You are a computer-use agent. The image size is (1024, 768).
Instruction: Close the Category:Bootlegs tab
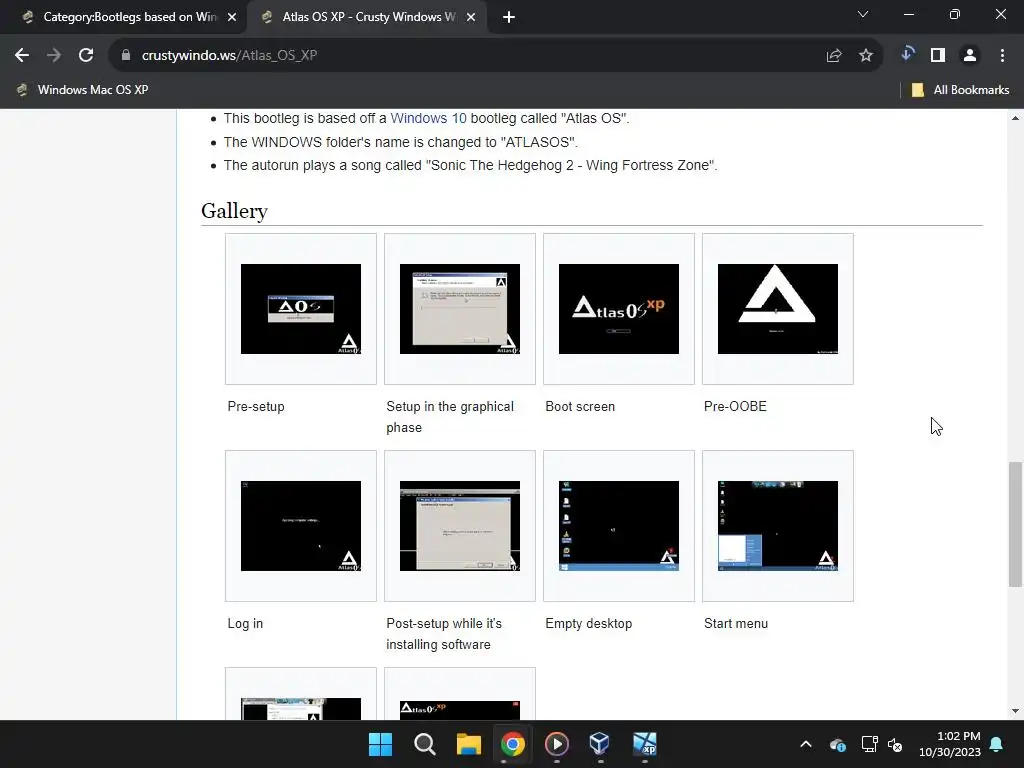(x=232, y=18)
